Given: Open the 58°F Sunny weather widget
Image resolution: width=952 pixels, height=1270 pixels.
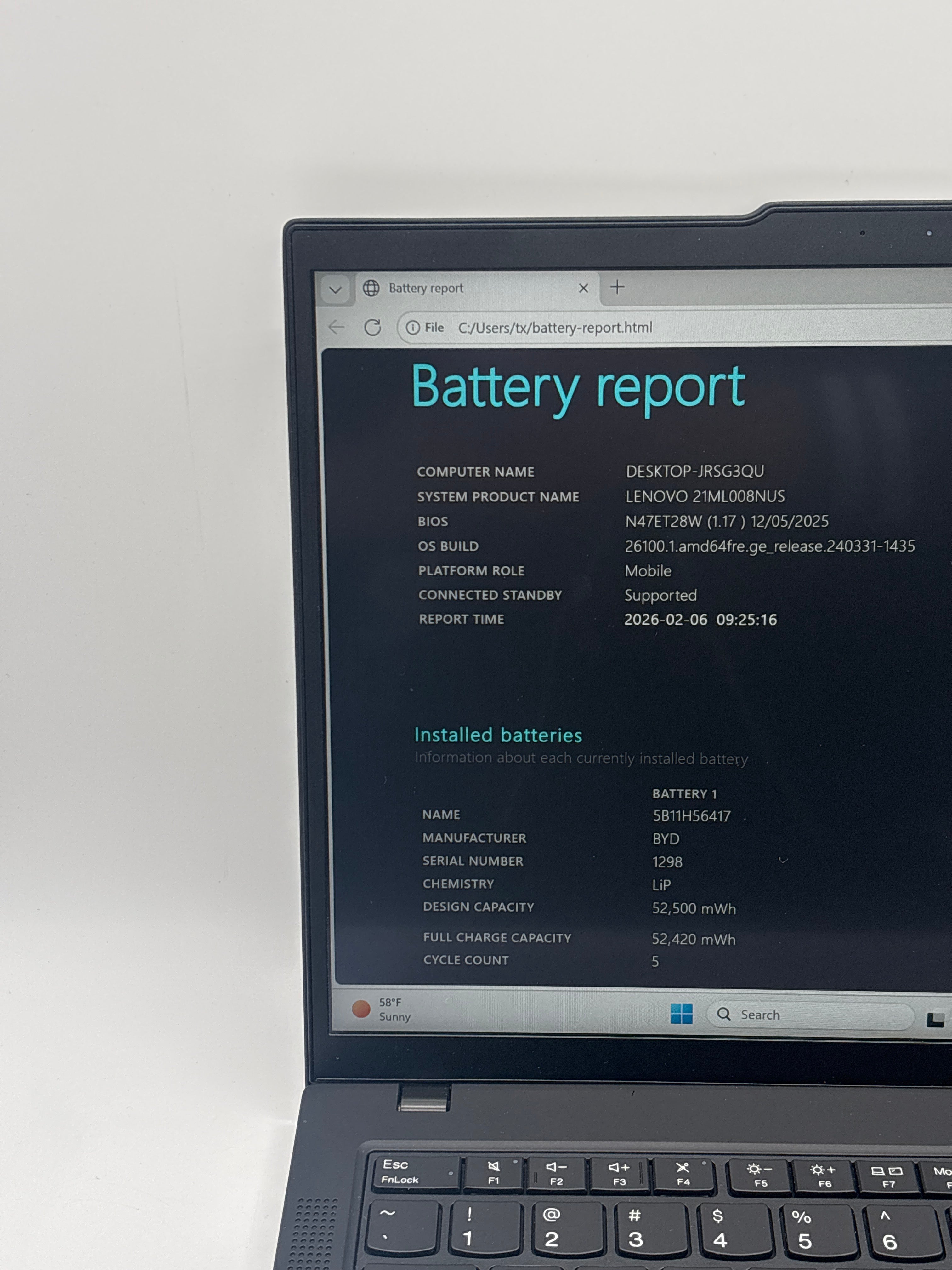Looking at the screenshot, I should tap(382, 1009).
